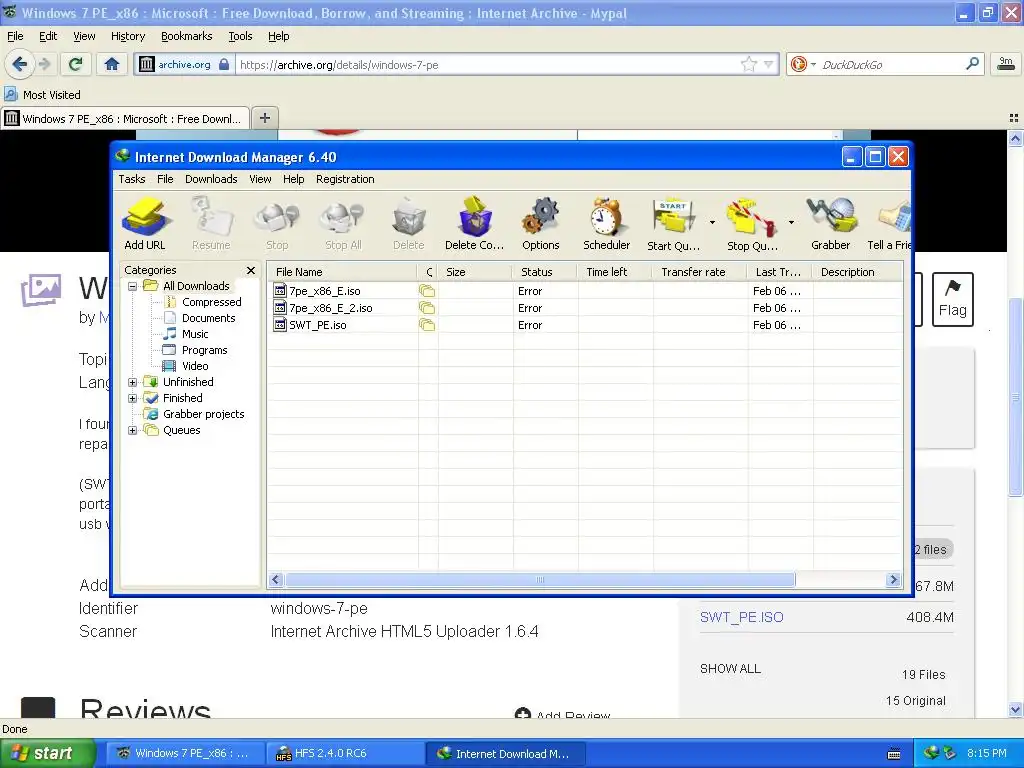Open Stop Queue dropdown arrow

tap(792, 223)
